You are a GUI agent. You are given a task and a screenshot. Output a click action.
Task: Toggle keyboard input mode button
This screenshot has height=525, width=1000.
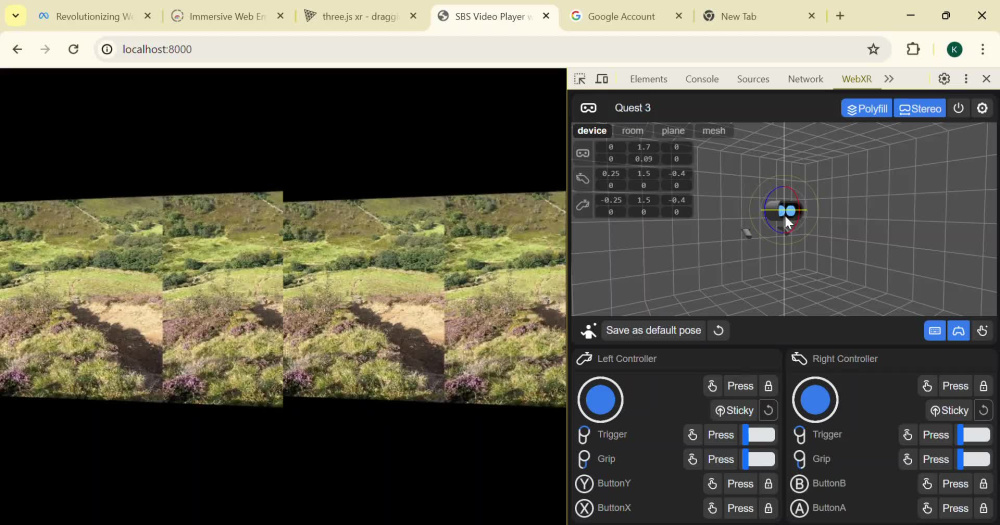[935, 331]
